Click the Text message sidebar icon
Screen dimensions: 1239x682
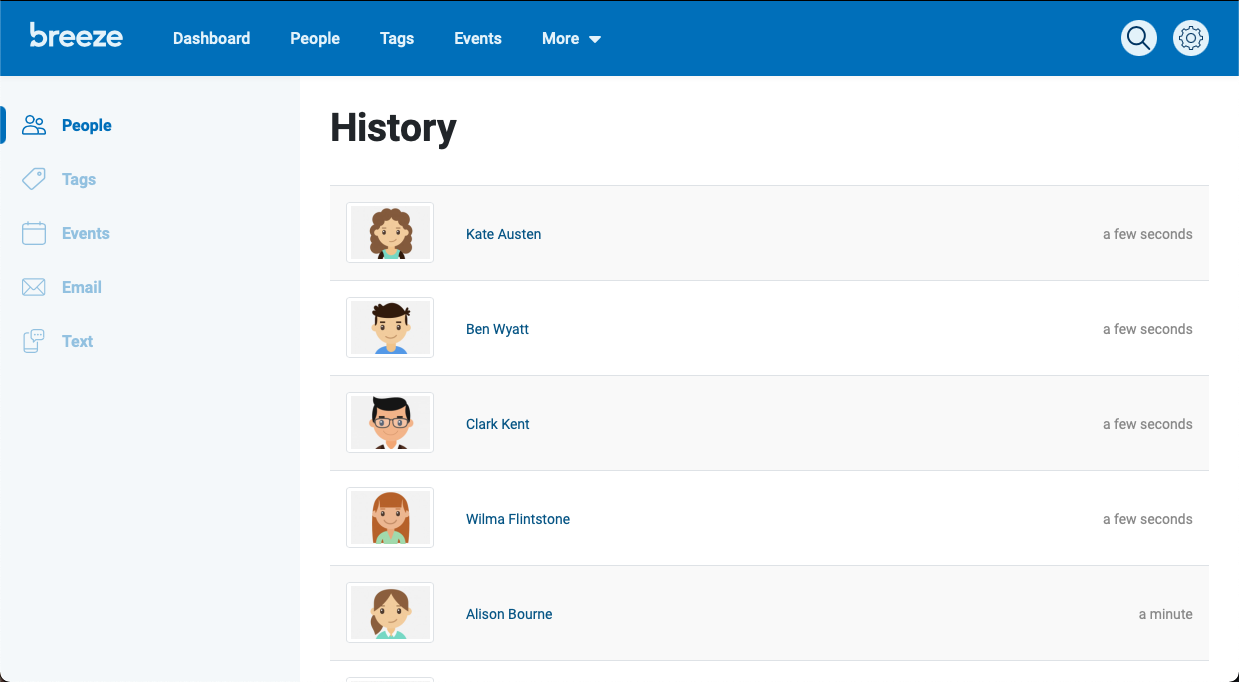click(34, 341)
